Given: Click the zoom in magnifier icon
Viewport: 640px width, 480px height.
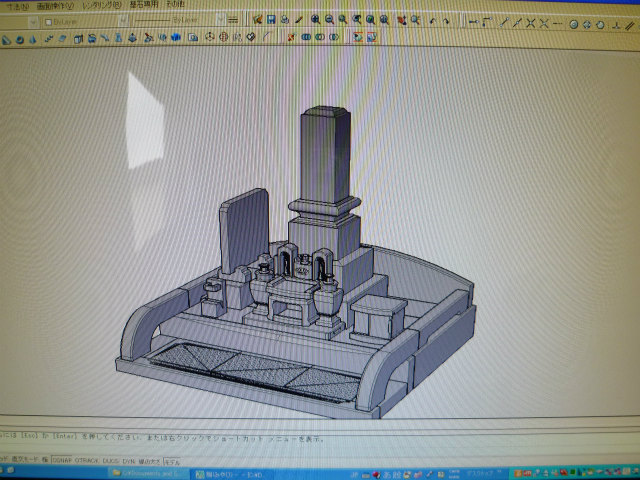Looking at the screenshot, I should [x=315, y=19].
